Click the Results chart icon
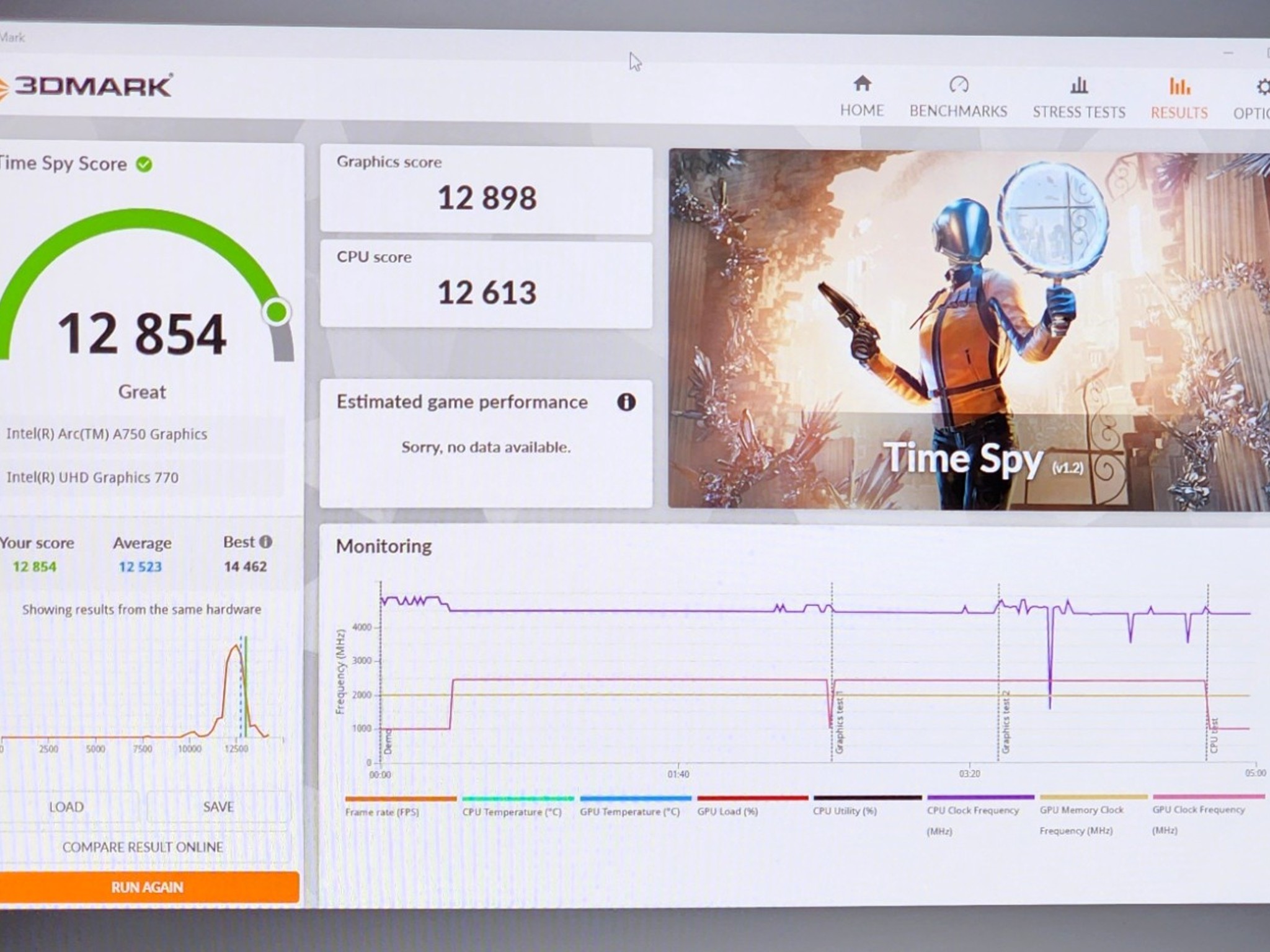Image resolution: width=1270 pixels, height=952 pixels. coord(1179,86)
